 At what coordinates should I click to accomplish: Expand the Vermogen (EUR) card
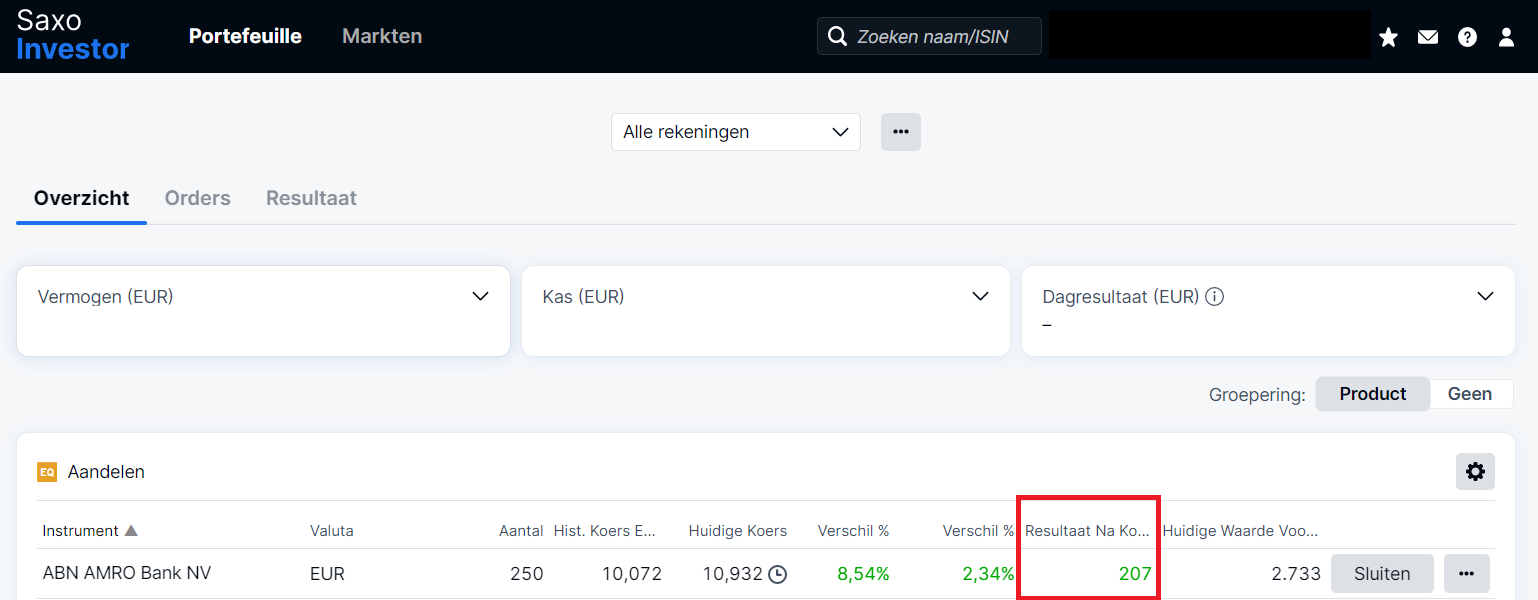point(480,296)
